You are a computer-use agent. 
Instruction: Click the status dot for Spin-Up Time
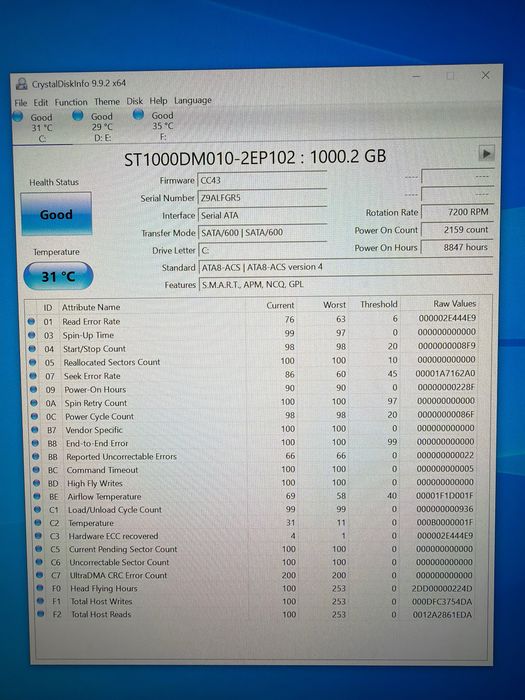31,335
